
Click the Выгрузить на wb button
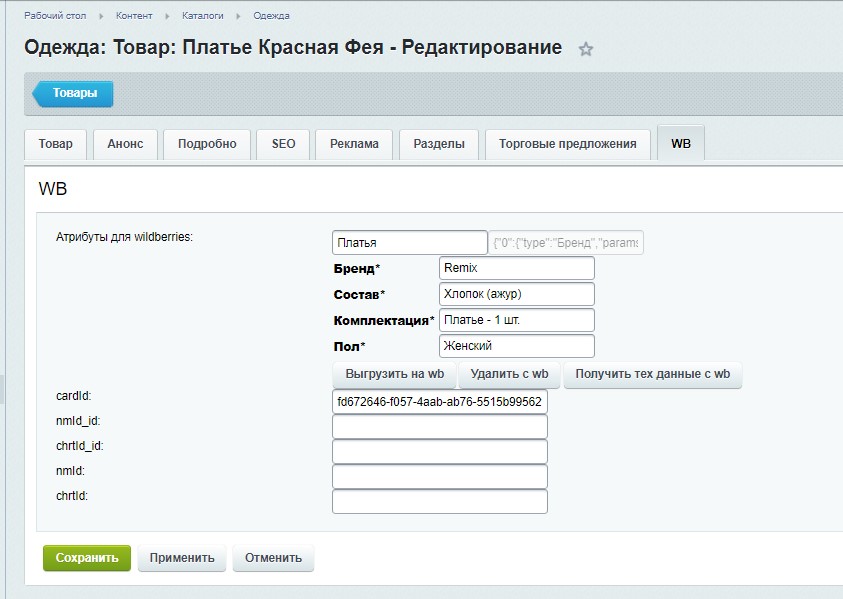(x=394, y=374)
